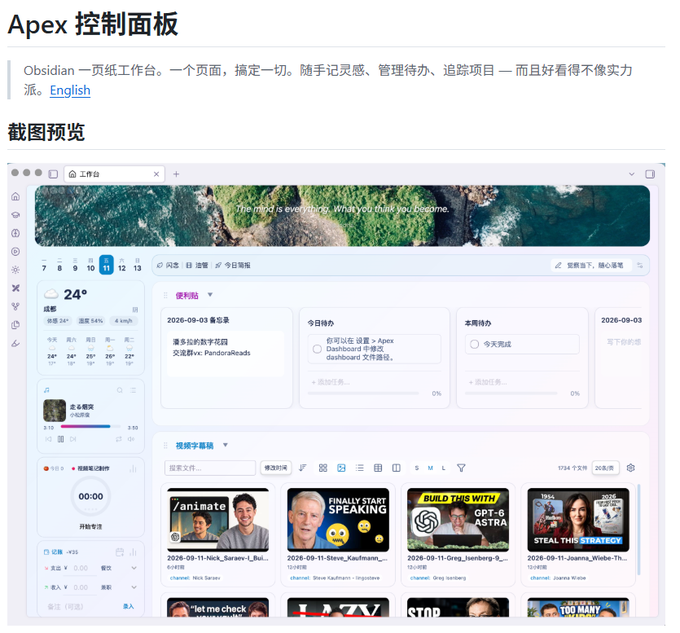Toggle the right sidebar panel icon
This screenshot has height=633, width=680.
(650, 174)
